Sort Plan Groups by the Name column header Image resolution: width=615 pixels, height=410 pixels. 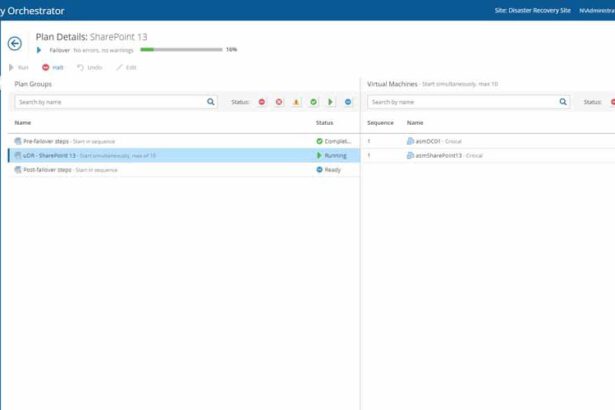point(23,123)
